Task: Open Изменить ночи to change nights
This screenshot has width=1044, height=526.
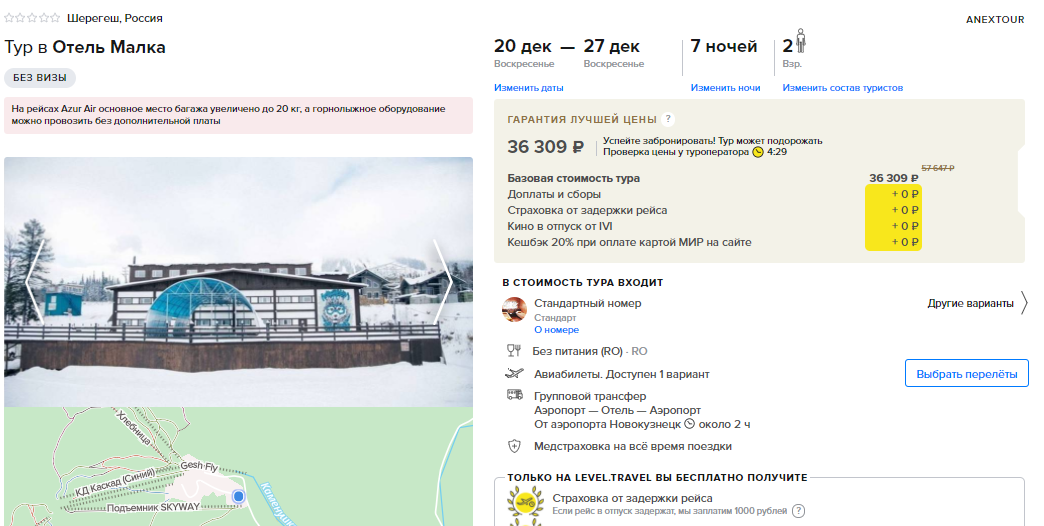Action: click(725, 88)
